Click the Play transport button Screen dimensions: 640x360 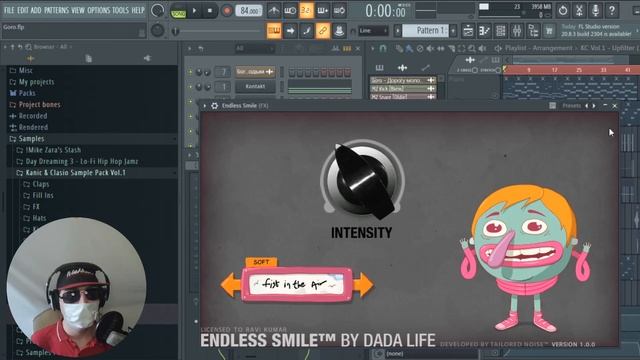194,11
